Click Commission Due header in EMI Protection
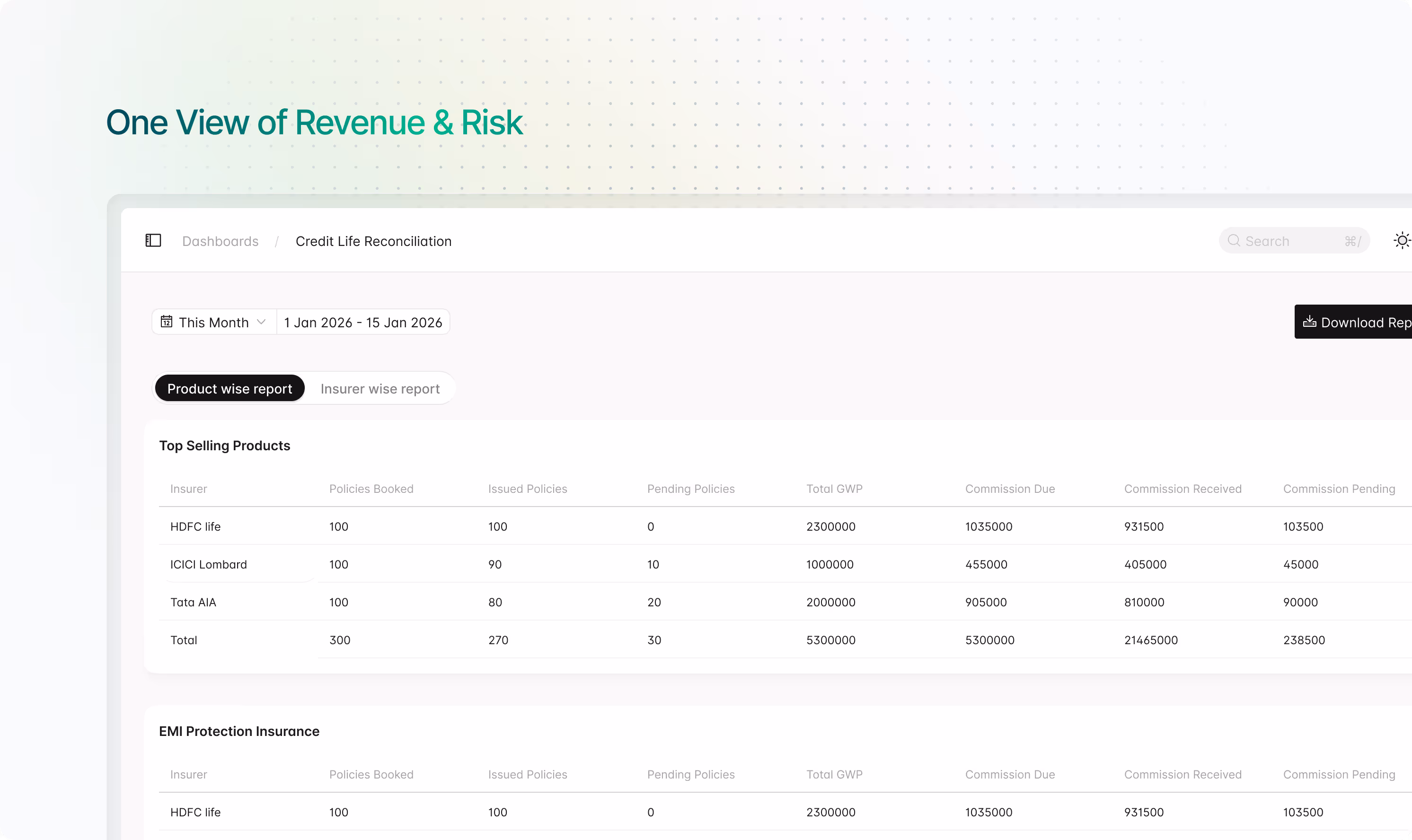Screen dimensions: 1412x840 [x=1009, y=774]
